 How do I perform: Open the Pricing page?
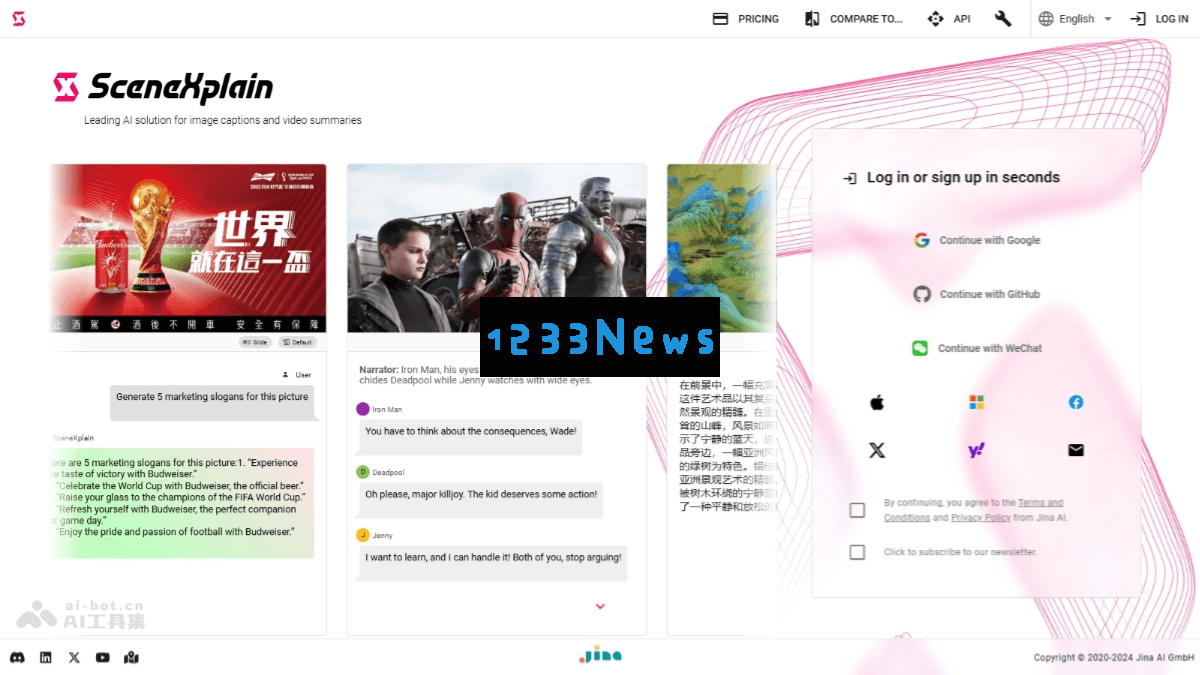pyautogui.click(x=745, y=19)
